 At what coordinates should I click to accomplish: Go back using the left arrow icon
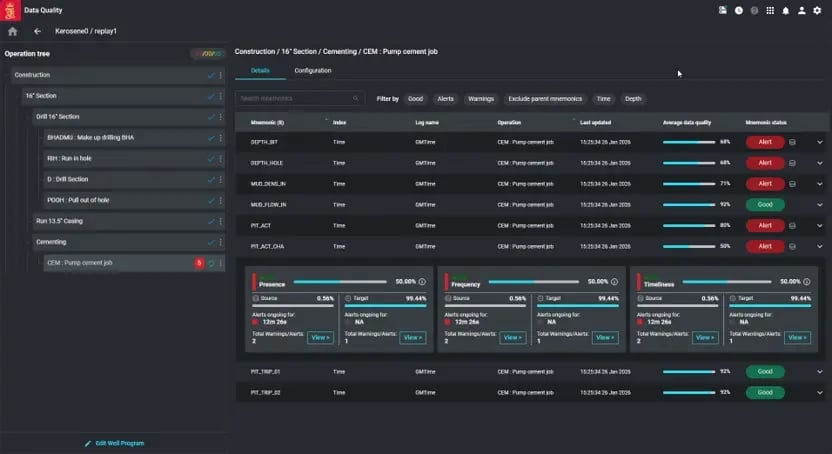click(x=37, y=31)
